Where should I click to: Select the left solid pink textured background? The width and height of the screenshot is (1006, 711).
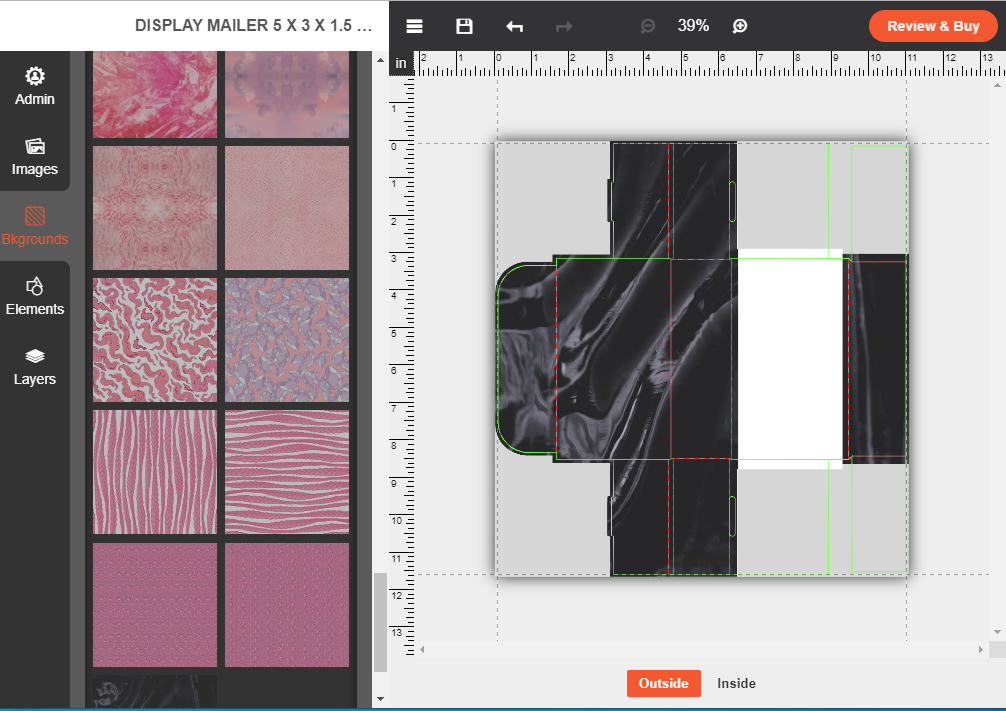coord(155,605)
